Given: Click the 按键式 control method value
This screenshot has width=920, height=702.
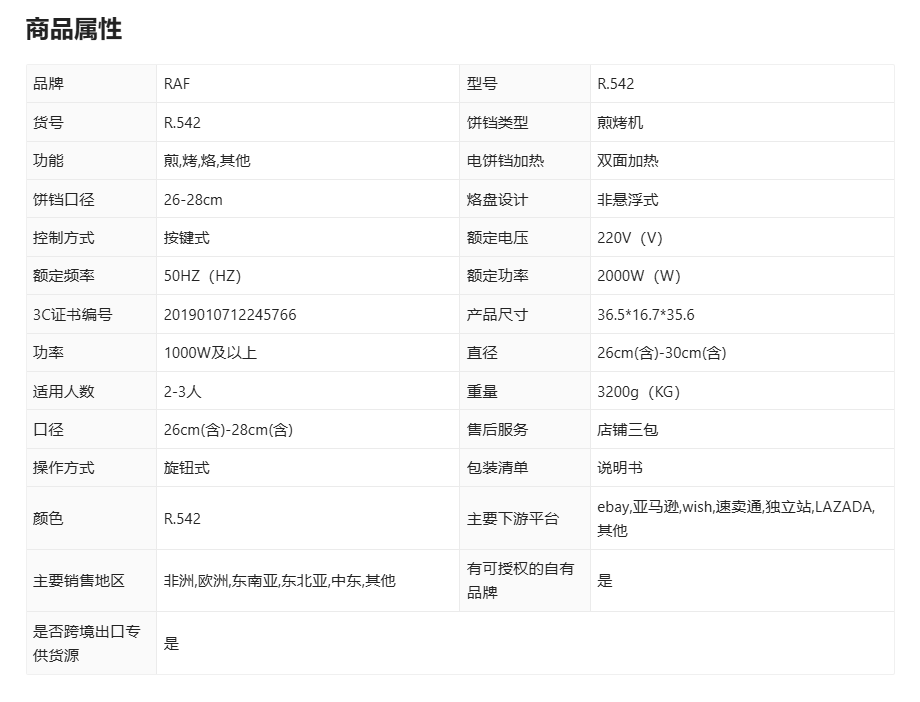Looking at the screenshot, I should tap(187, 238).
